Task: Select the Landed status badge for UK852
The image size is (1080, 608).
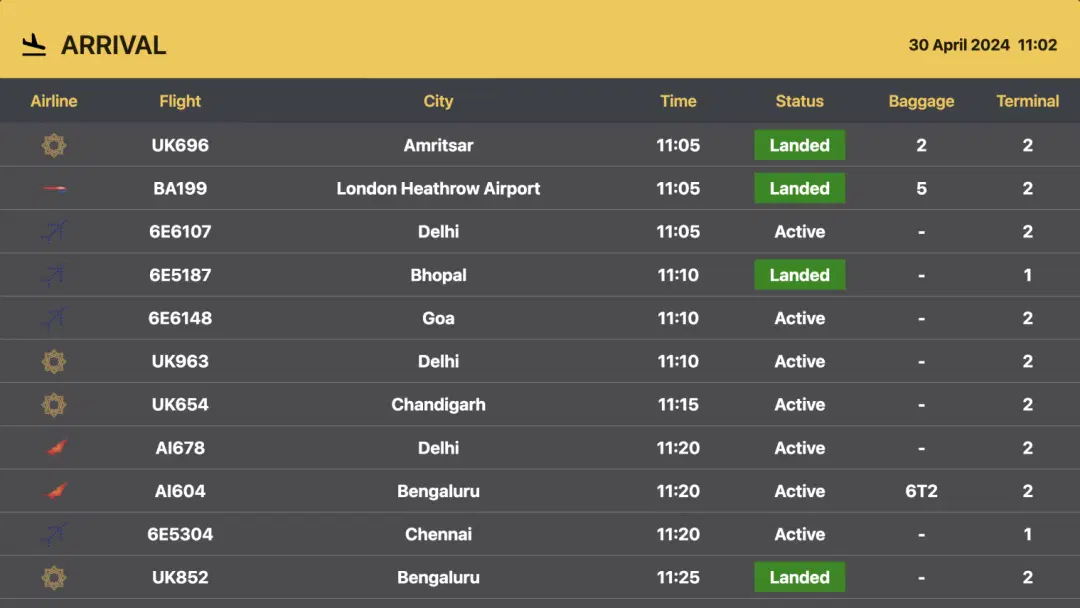Action: (x=799, y=577)
